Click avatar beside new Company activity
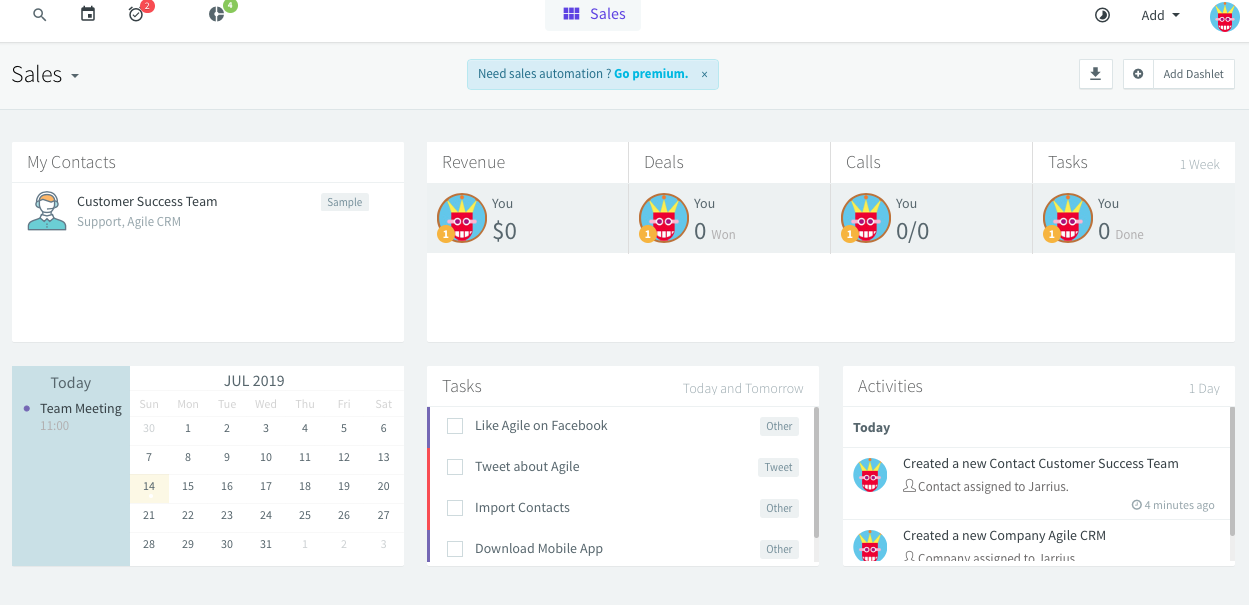The height and width of the screenshot is (605, 1249). [x=870, y=547]
